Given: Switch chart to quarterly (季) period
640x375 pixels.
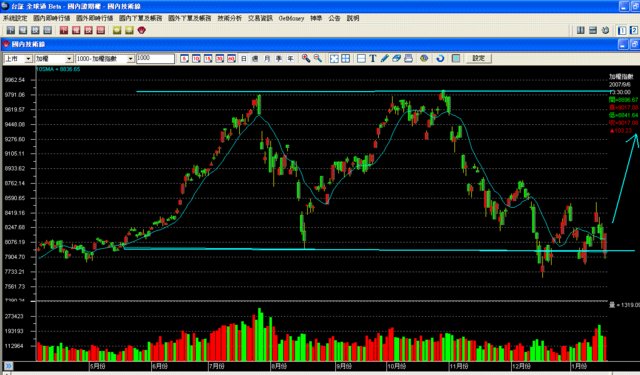Looking at the screenshot, I should [x=279, y=58].
